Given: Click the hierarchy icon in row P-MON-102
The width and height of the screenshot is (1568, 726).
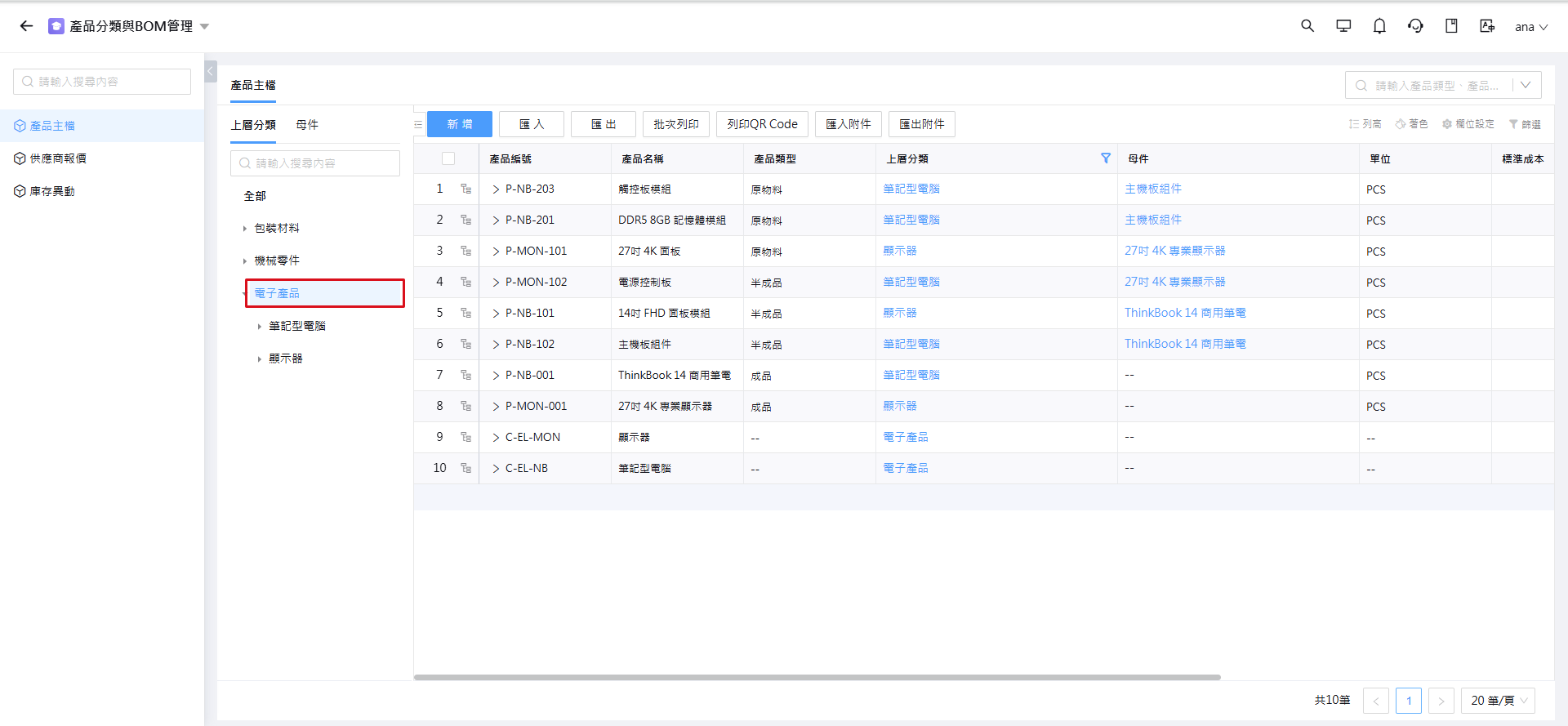Looking at the screenshot, I should (x=465, y=282).
